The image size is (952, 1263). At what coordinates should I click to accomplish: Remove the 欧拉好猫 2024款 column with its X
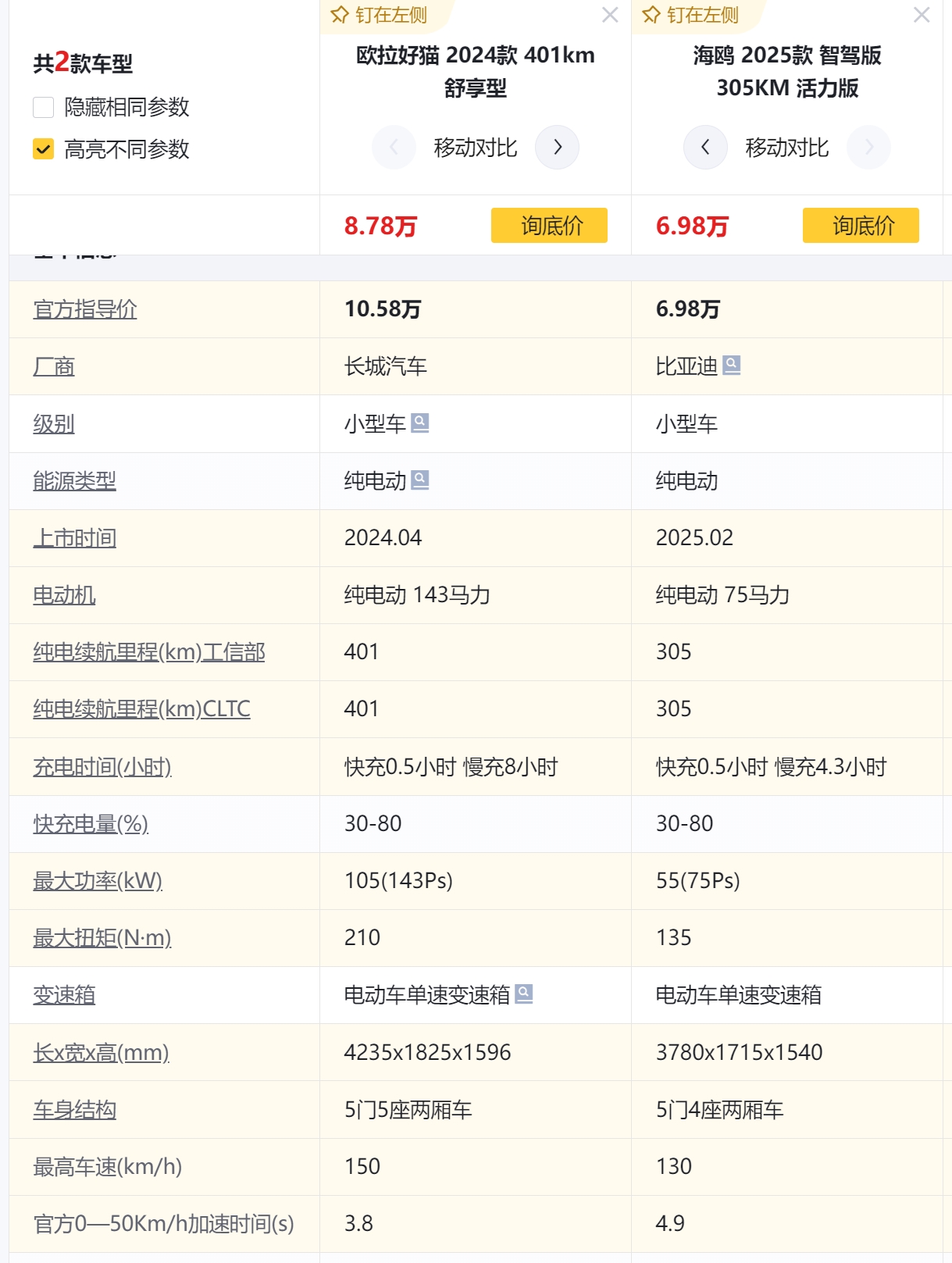(x=610, y=15)
